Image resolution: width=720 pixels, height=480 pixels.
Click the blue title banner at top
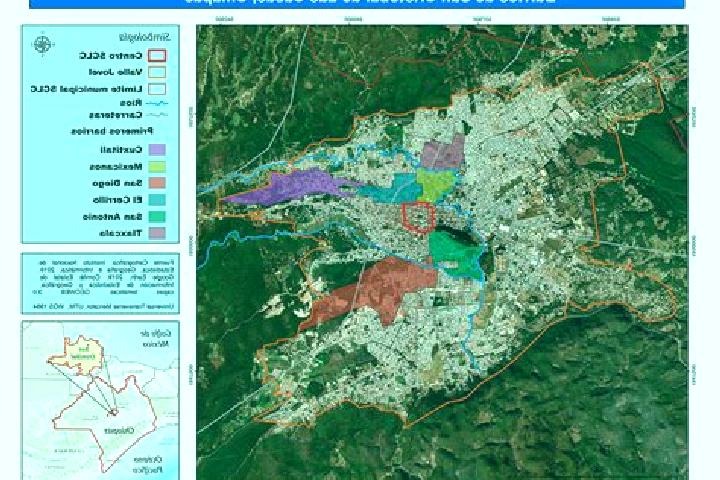point(357,4)
